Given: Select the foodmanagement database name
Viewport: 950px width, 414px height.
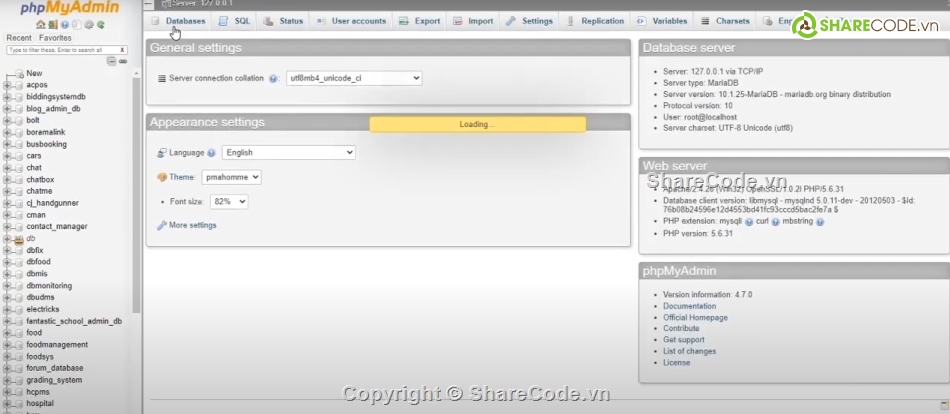Looking at the screenshot, I should pyautogui.click(x=57, y=345).
